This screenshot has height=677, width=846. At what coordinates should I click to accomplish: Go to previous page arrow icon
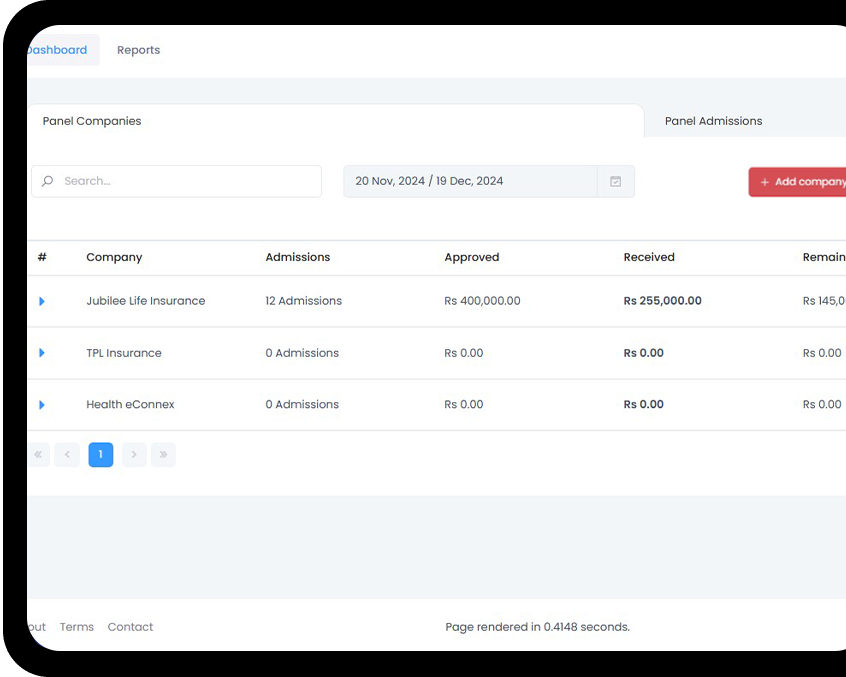[67, 455]
